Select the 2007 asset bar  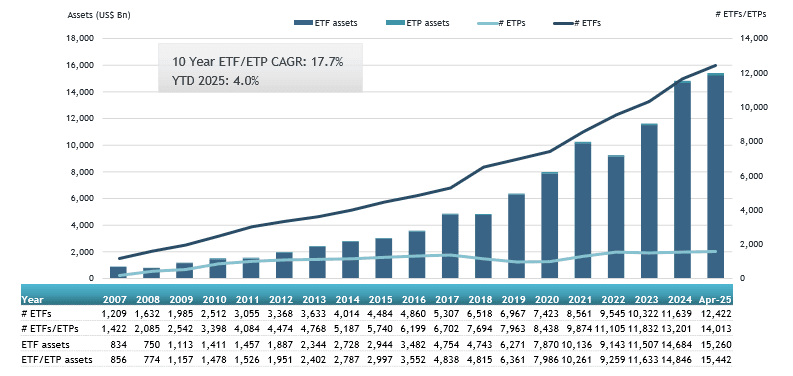tap(118, 272)
